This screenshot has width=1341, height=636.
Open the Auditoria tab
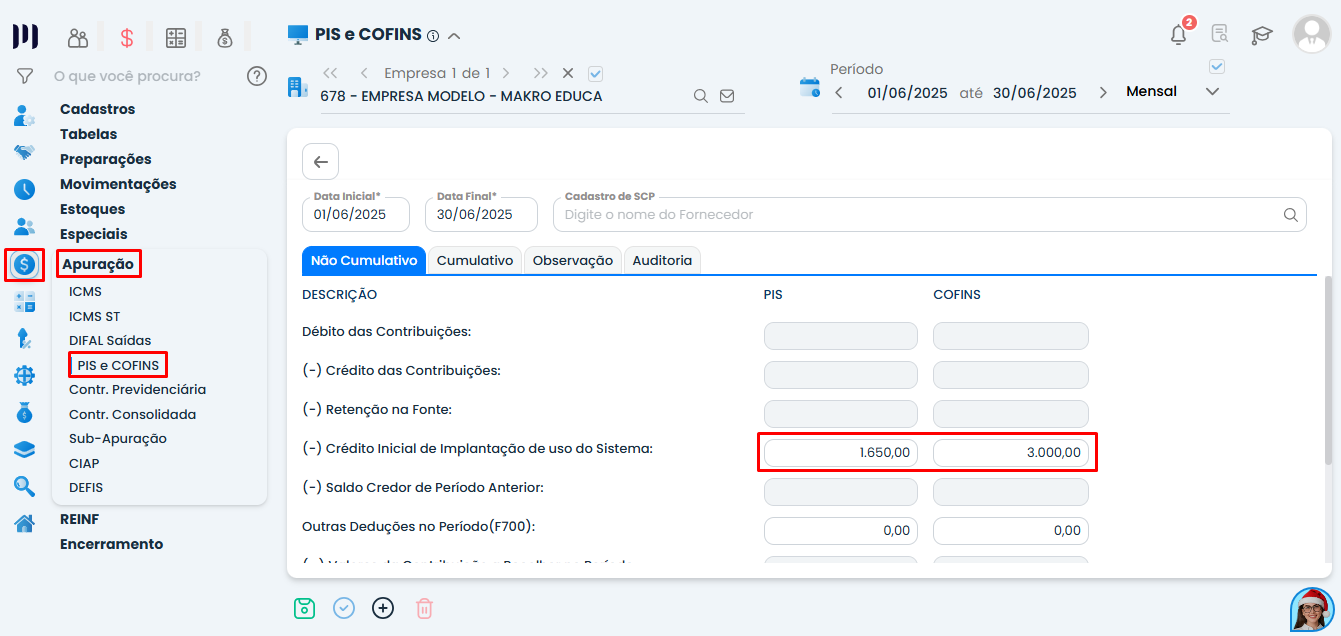(x=662, y=260)
